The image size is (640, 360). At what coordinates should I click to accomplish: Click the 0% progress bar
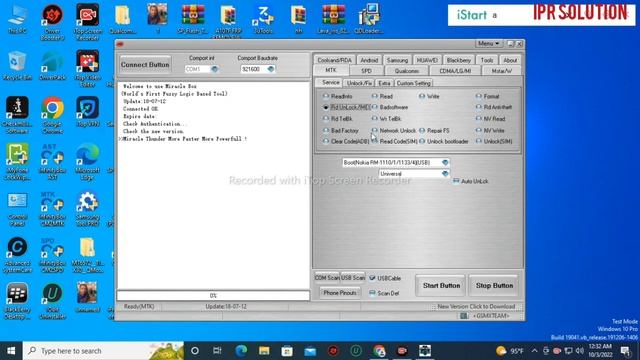point(213,295)
